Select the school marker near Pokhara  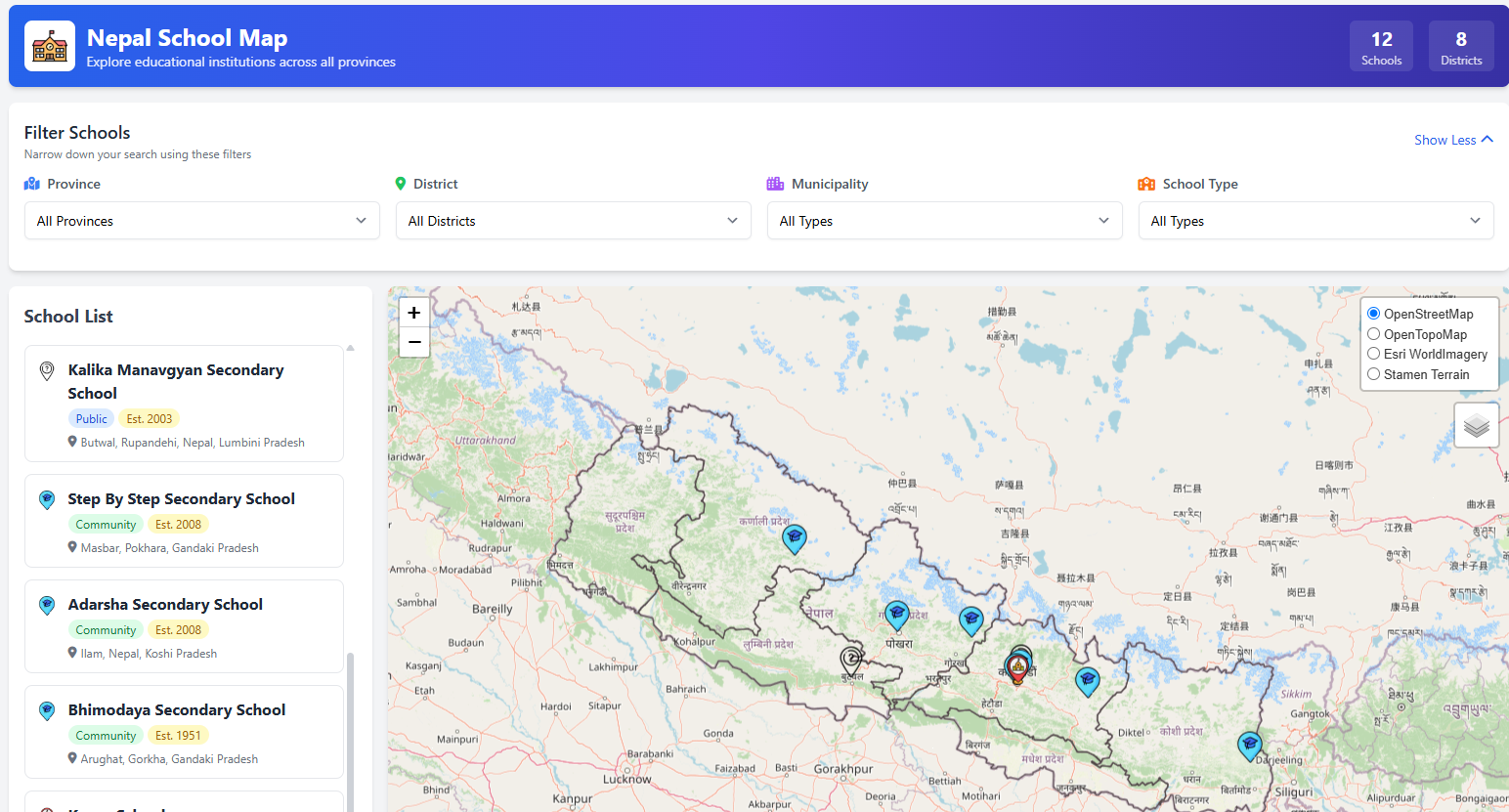click(x=897, y=615)
